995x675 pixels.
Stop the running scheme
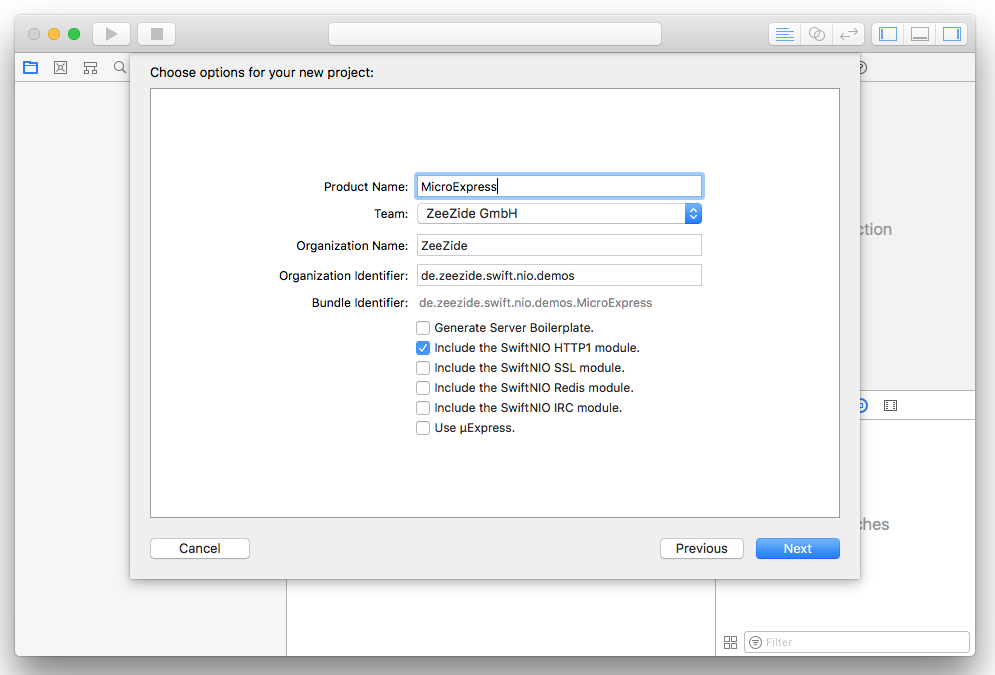point(157,34)
